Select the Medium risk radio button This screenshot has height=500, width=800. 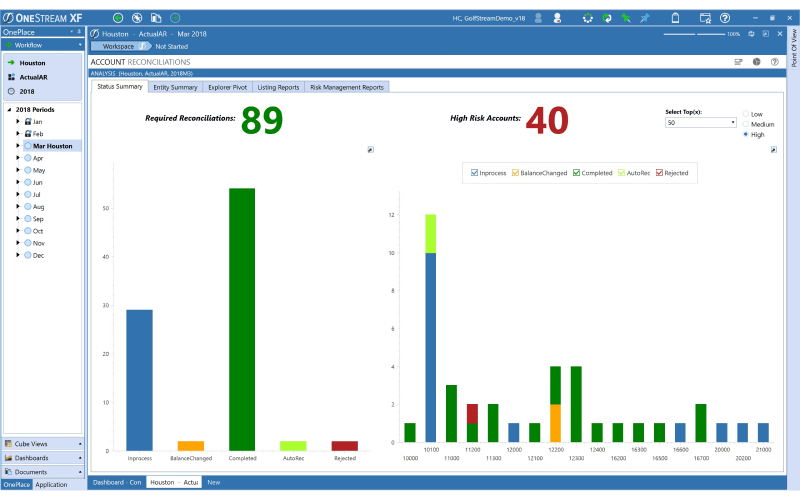[x=745, y=124]
